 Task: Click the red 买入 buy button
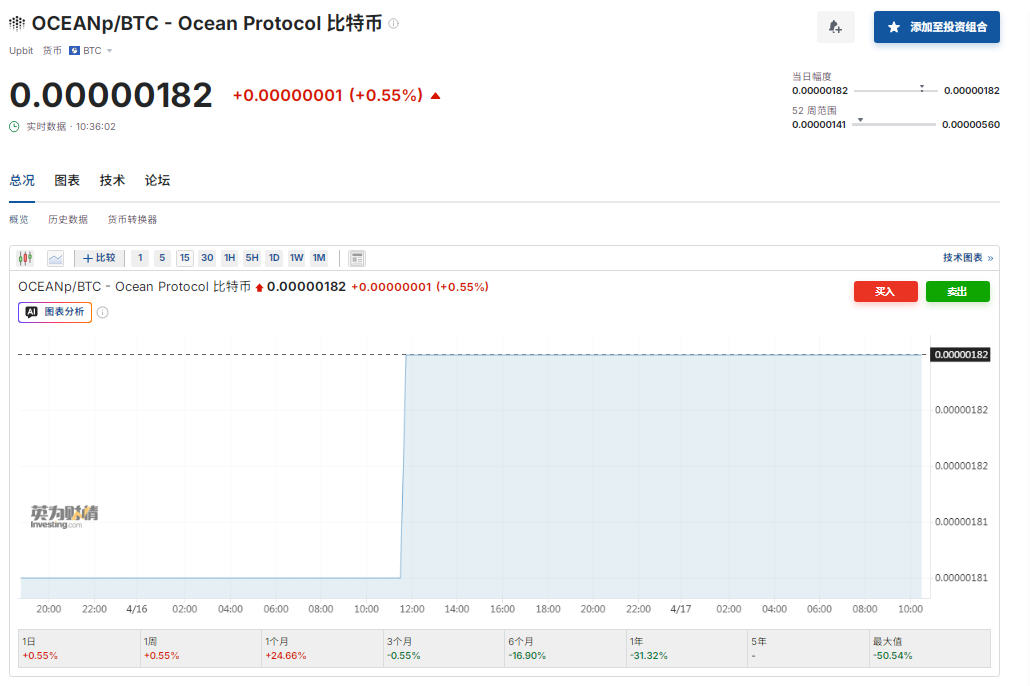885,292
